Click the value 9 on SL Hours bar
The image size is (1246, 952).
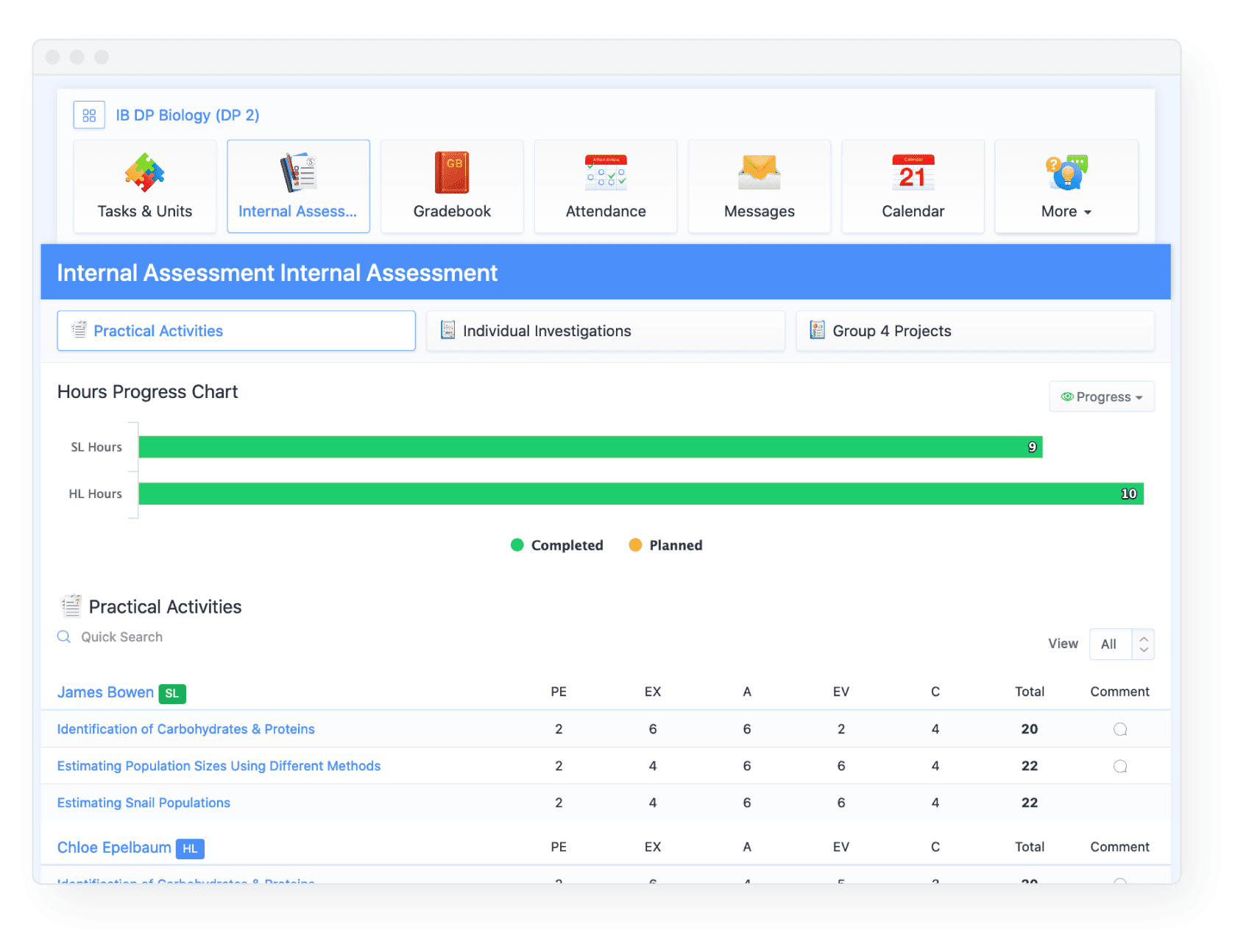(x=1033, y=447)
